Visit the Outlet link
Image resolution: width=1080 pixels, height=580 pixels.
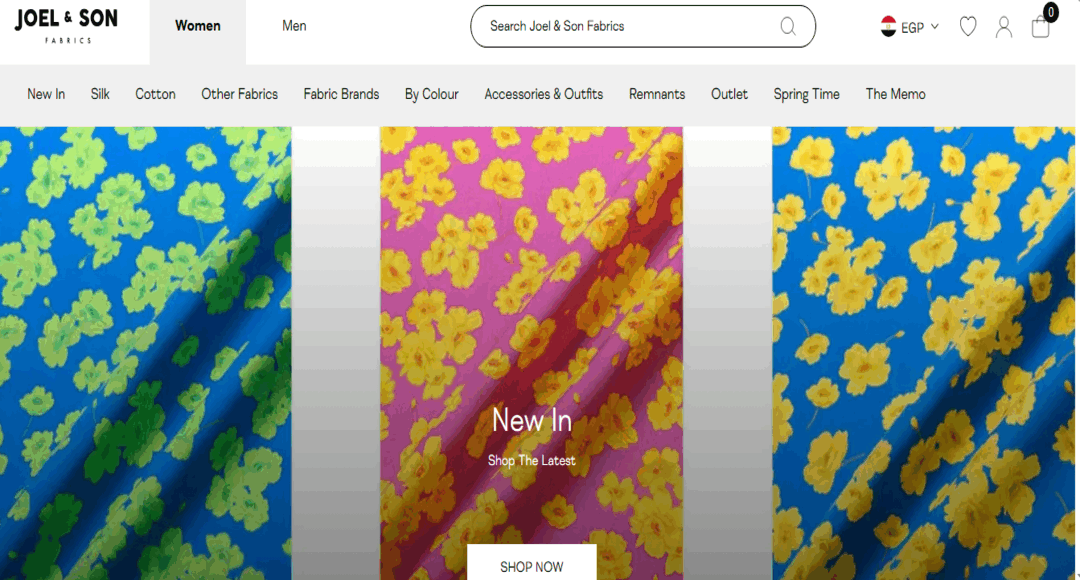click(x=729, y=94)
